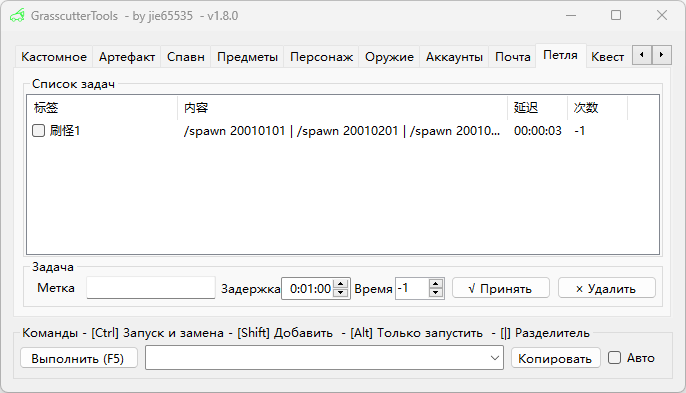
Task: Click the × Удалить button
Action: (x=606, y=288)
